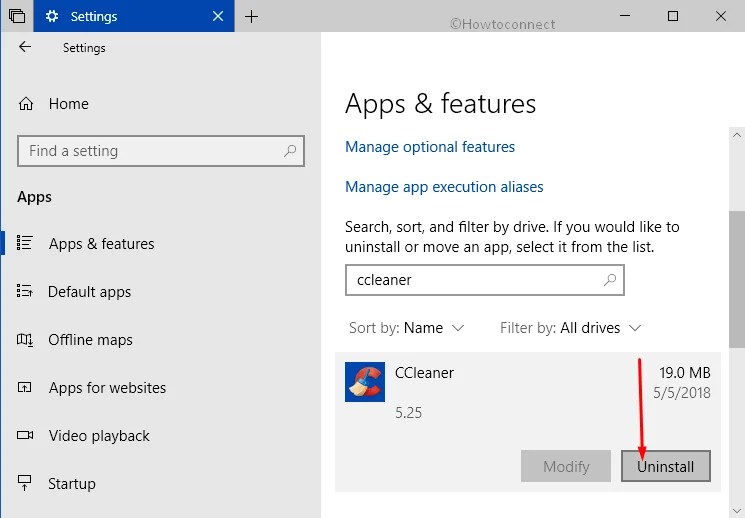
Task: Open Manage app execution aliases link
Action: click(x=444, y=187)
